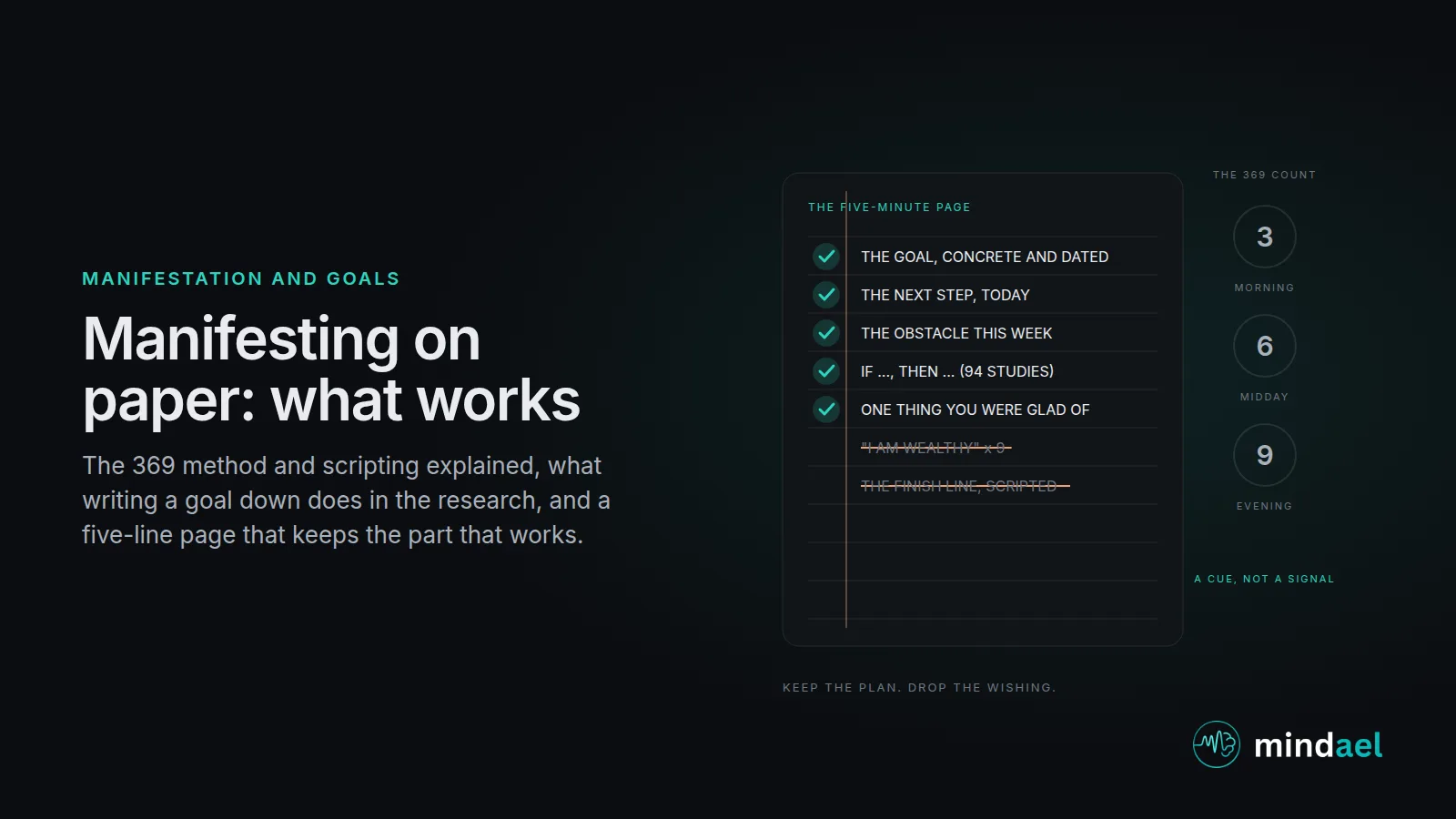Toggle the checkmark beside 'The goal, concrete and dated'
The height and width of the screenshot is (819, 1456).
click(x=826, y=257)
